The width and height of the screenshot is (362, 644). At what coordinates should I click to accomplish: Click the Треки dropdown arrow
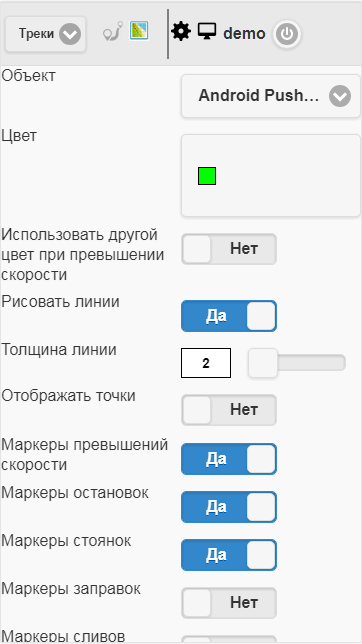[x=70, y=34]
